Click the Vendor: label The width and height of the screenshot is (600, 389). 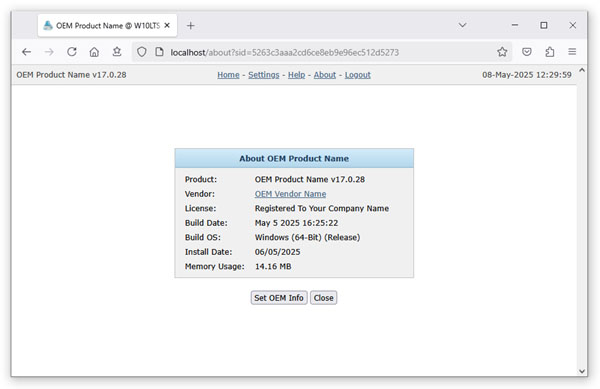[200, 194]
